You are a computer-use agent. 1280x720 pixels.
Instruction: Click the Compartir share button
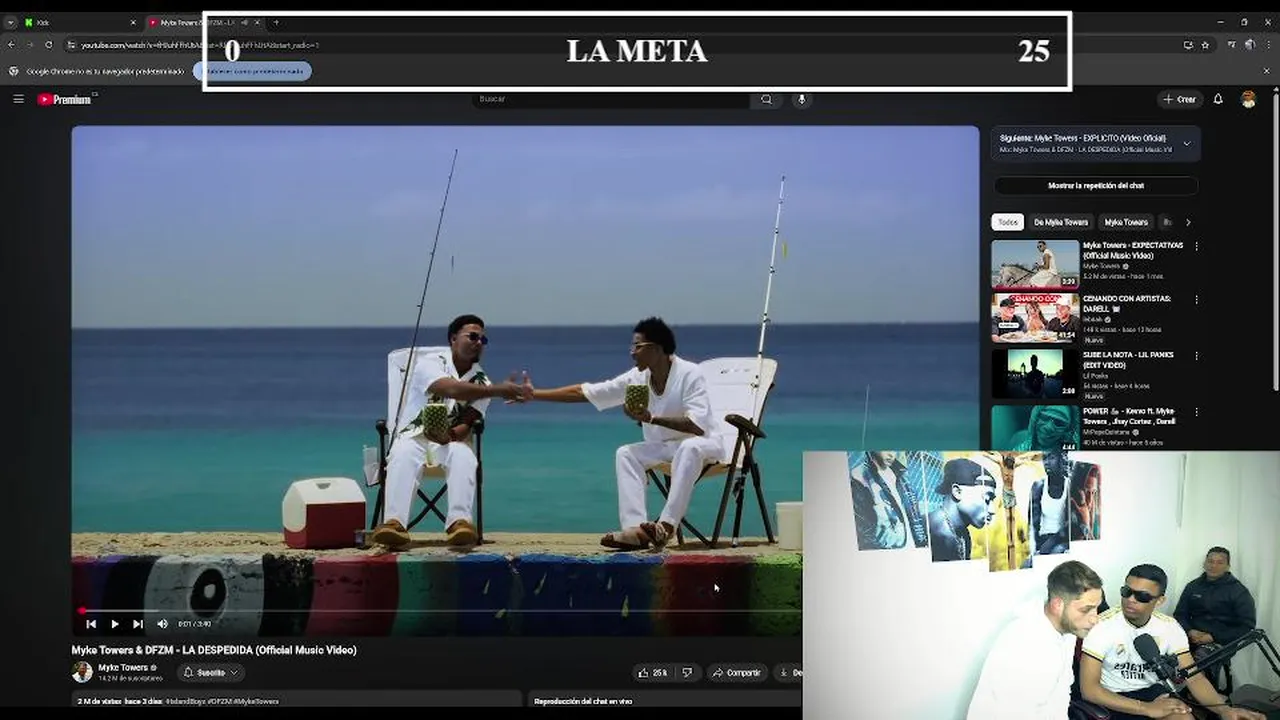coord(736,673)
